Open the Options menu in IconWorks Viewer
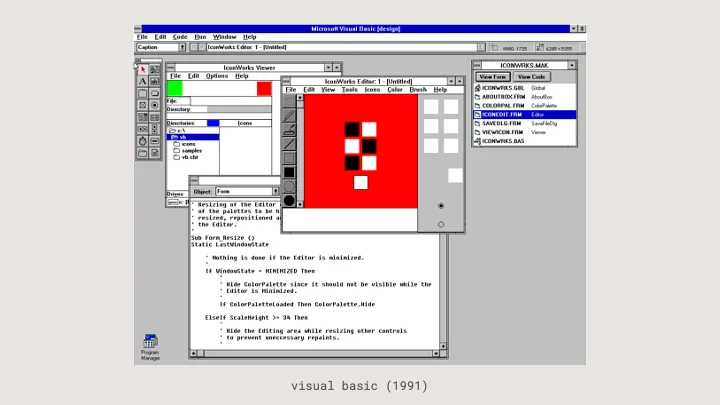Viewport: 720px width, 405px height. click(217, 76)
